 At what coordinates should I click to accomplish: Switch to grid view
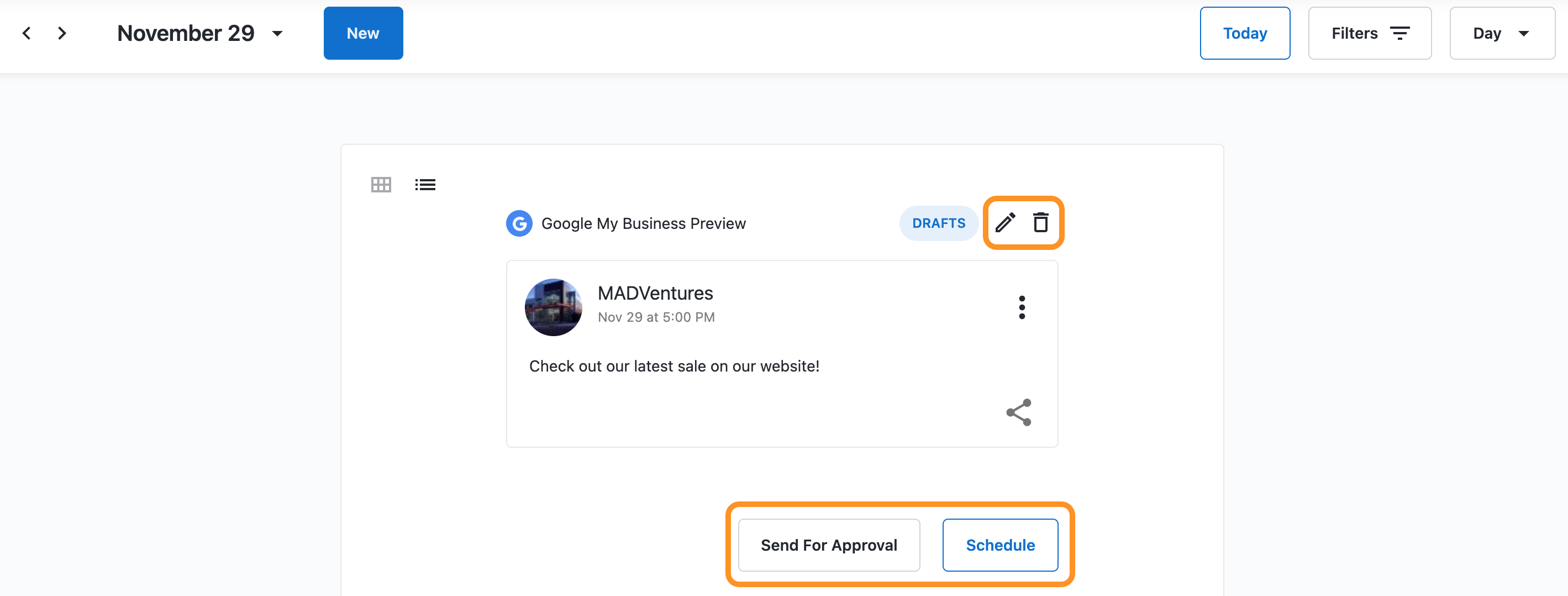(x=381, y=184)
